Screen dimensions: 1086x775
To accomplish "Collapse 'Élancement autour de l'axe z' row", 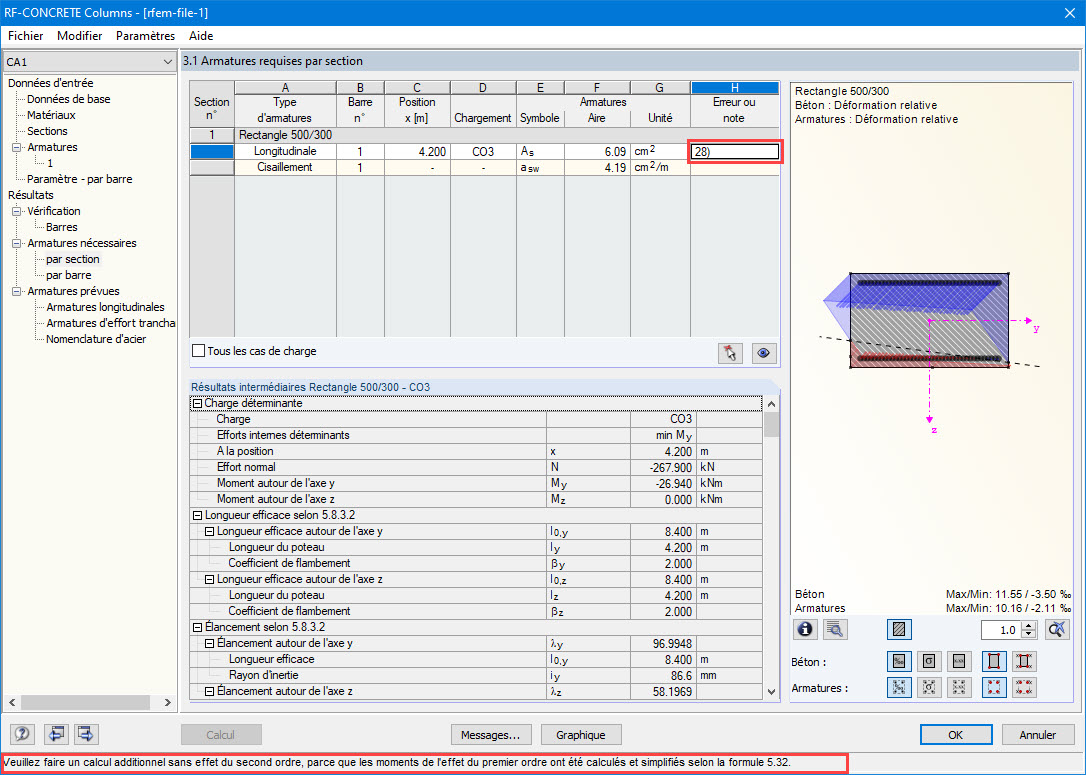I will pyautogui.click(x=210, y=691).
